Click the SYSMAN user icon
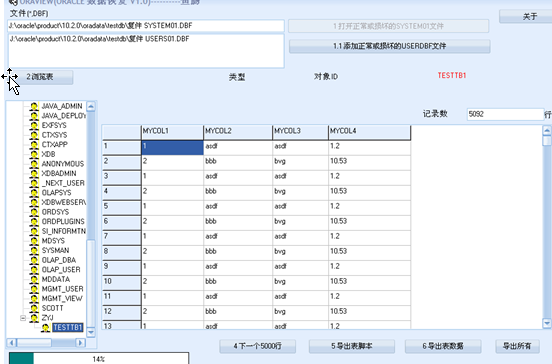Viewport: 552px width, 364px height. (x=34, y=250)
